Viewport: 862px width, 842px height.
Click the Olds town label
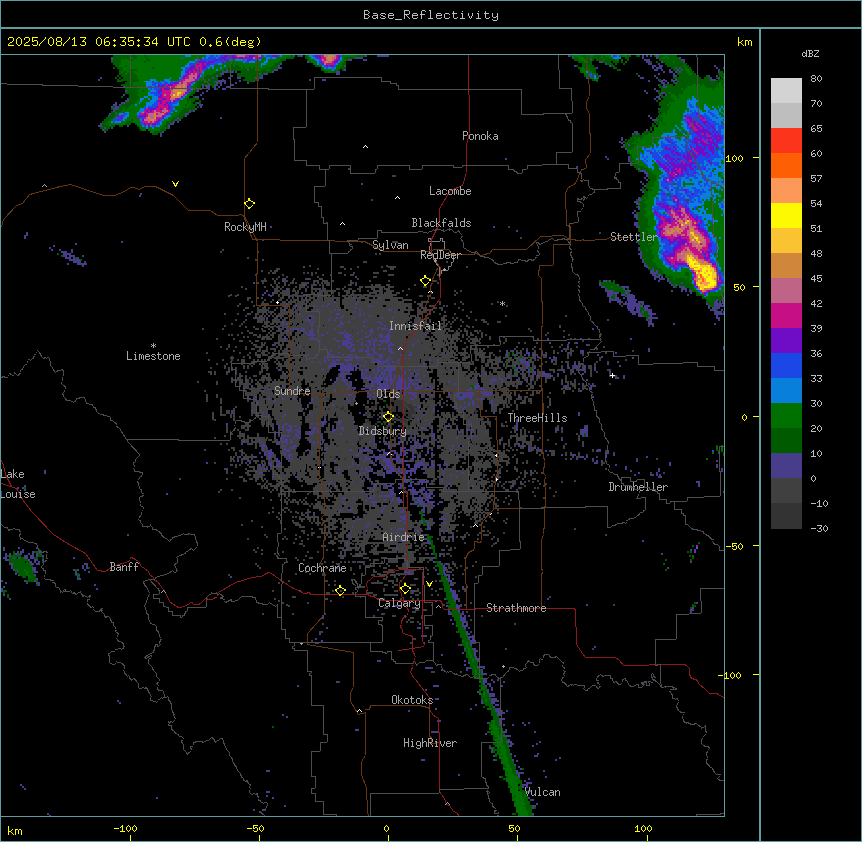tap(388, 394)
